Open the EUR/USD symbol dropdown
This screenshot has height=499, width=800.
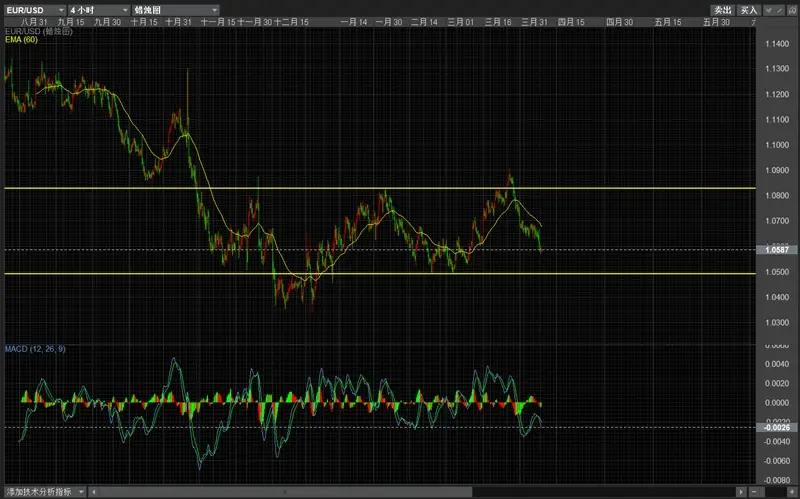pyautogui.click(x=35, y=10)
